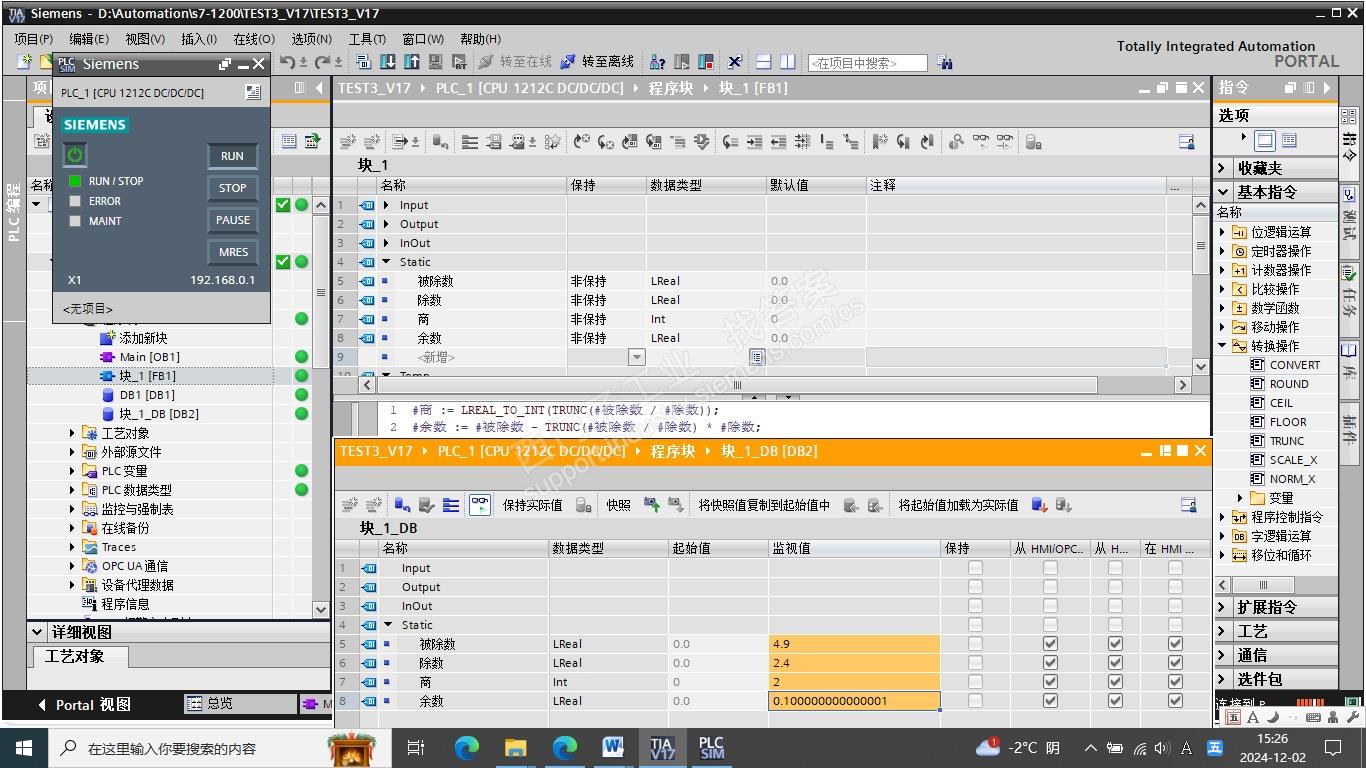Image resolution: width=1366 pixels, height=768 pixels.
Task: Click the TRUNC instruction in instruction list
Action: (1286, 441)
